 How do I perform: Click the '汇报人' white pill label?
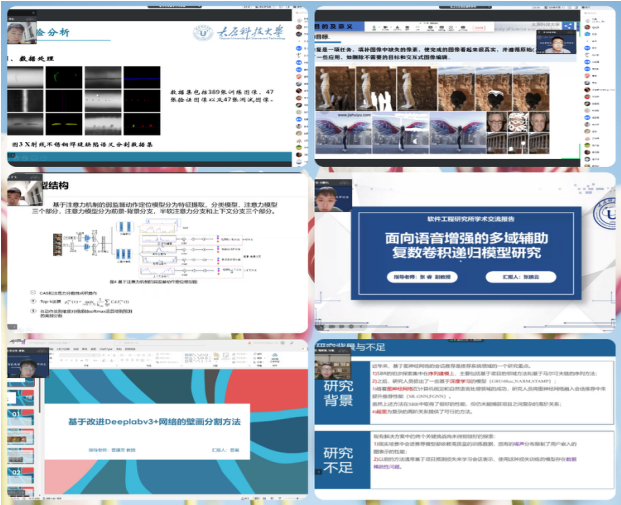pos(521,277)
